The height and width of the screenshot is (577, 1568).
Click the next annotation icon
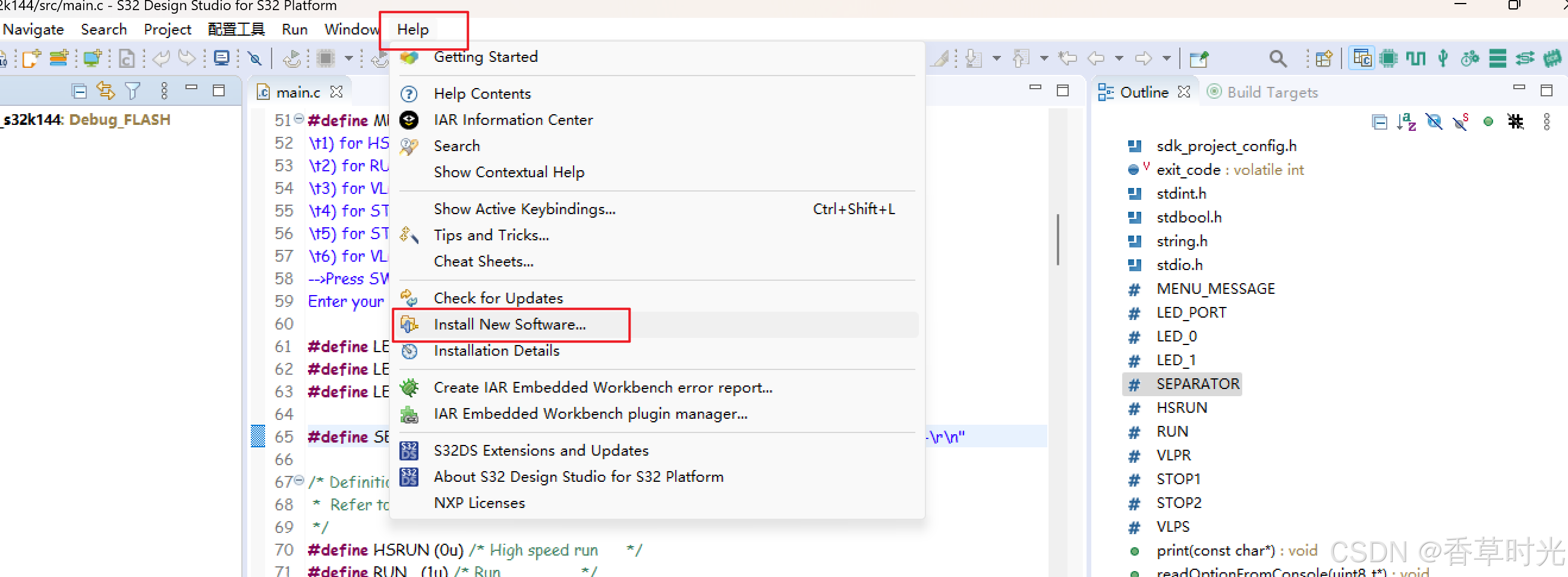point(974,58)
